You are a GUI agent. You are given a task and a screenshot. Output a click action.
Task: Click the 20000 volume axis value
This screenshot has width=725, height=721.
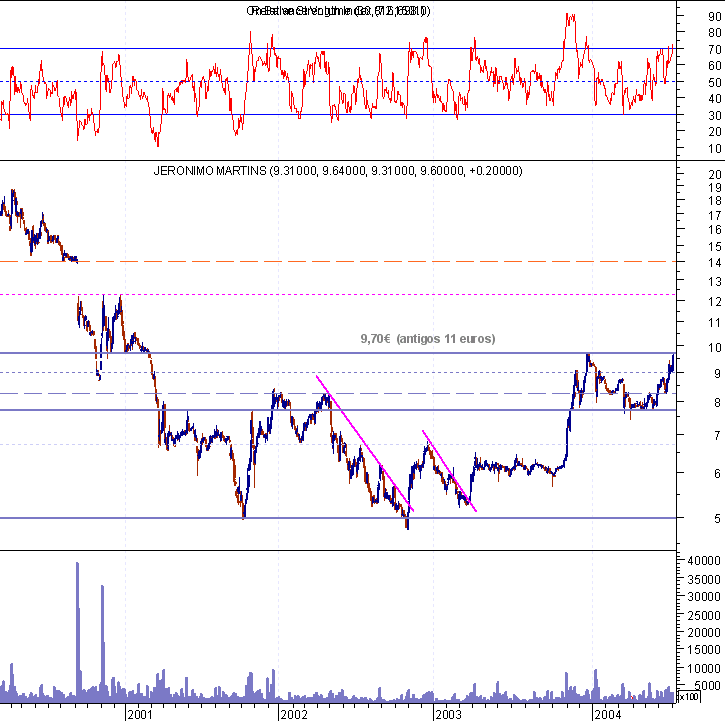point(704,632)
